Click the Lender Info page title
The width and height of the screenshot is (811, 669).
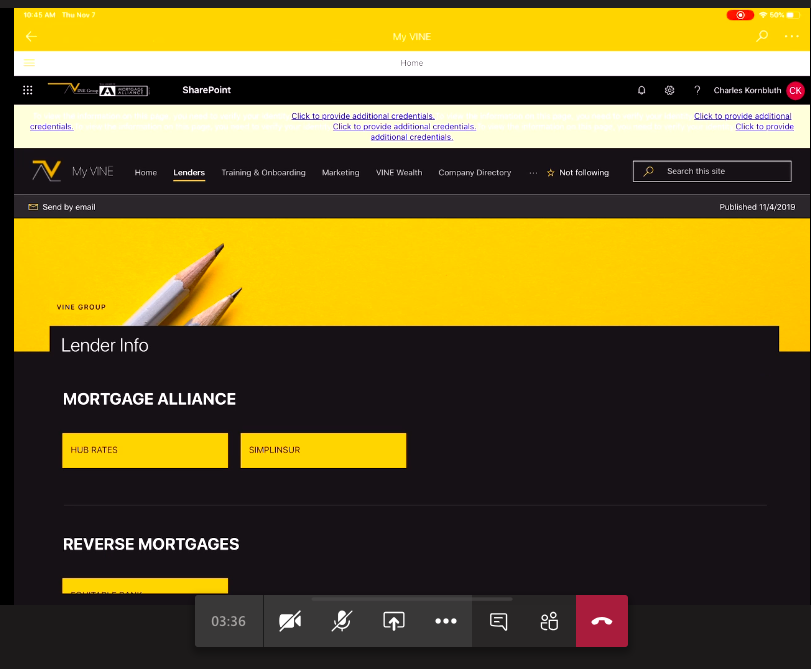point(104,345)
